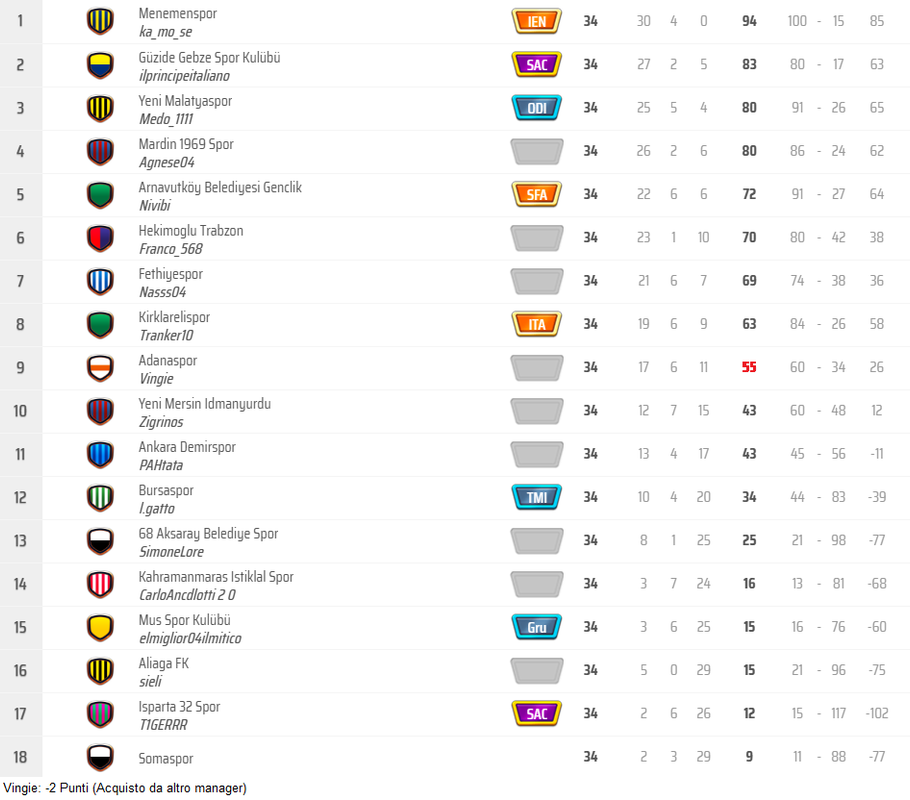This screenshot has height=800, width=910.
Task: Click Menemenspor's yellow-blue striped crest
Action: click(x=100, y=21)
